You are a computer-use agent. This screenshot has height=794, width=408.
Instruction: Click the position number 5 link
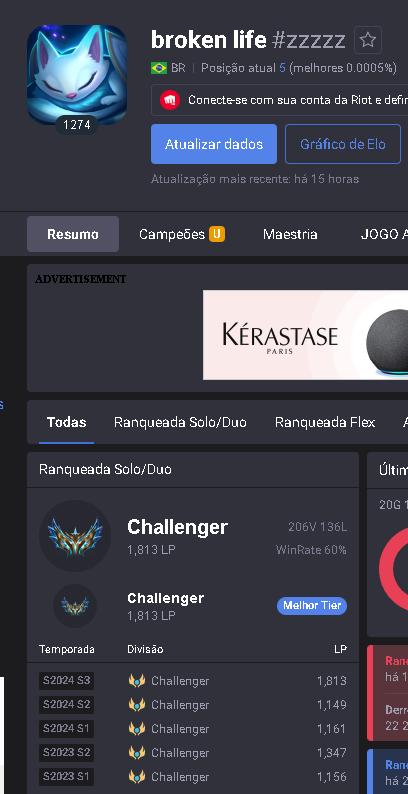click(x=282, y=68)
